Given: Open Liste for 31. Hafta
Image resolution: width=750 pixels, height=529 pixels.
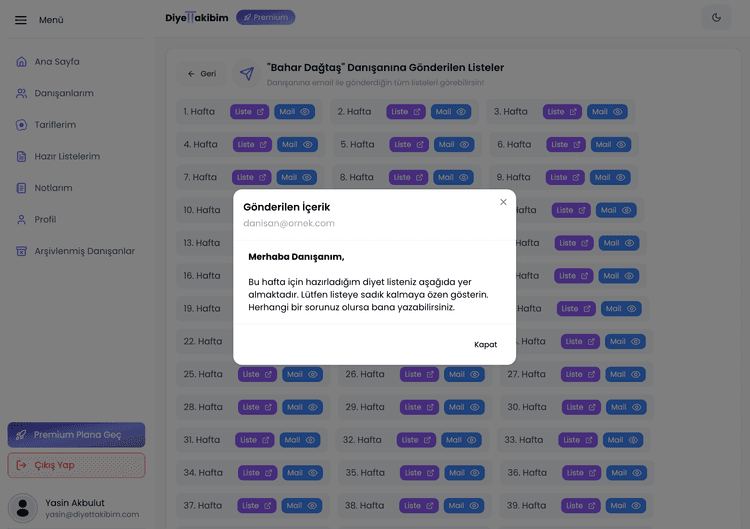Looking at the screenshot, I should [x=254, y=440].
